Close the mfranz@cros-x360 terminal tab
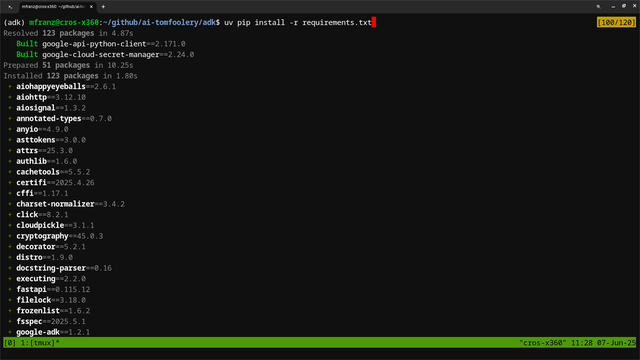Image resolution: width=640 pixels, height=360 pixels. (x=91, y=7)
